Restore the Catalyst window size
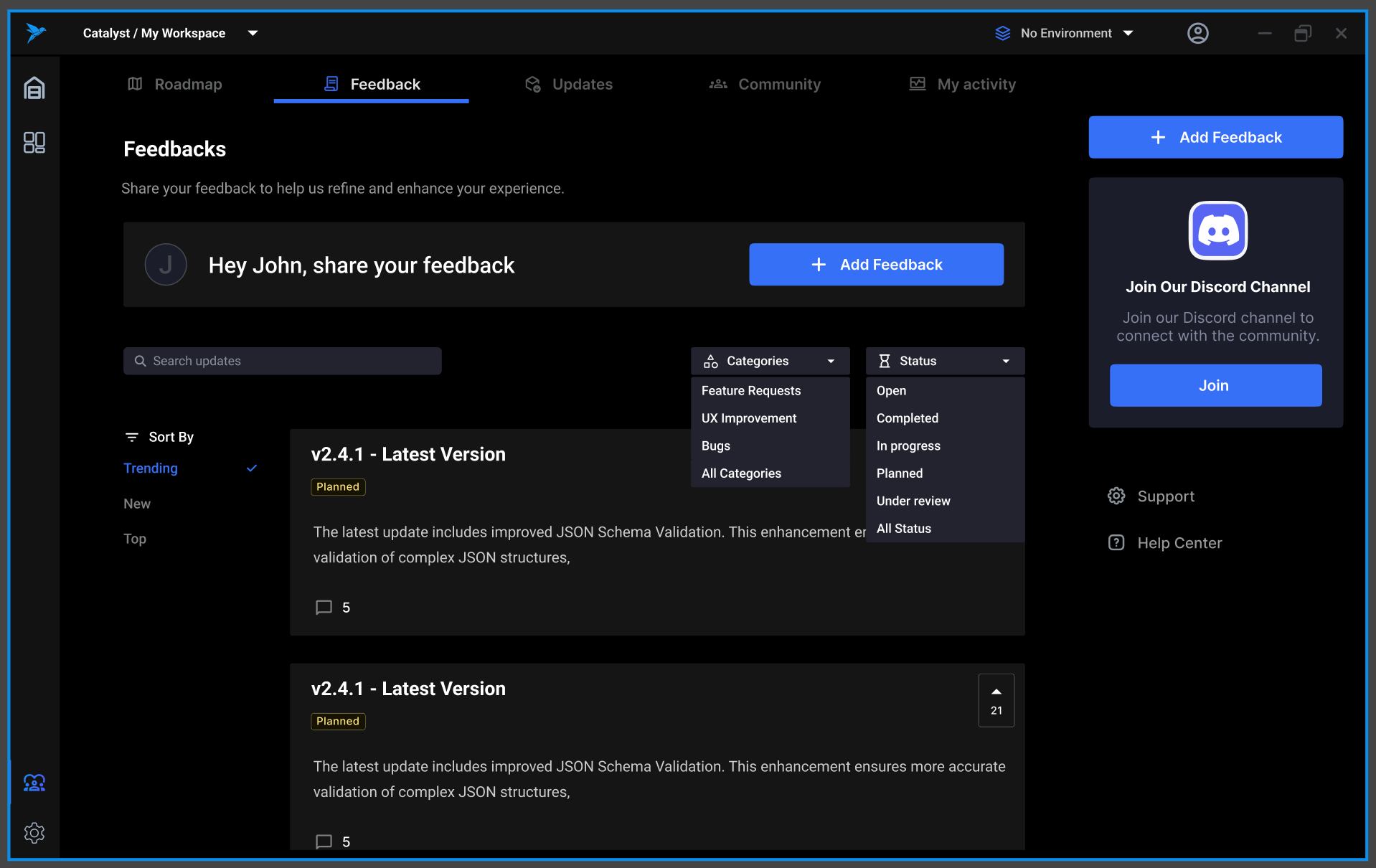This screenshot has width=1376, height=868. (1303, 33)
